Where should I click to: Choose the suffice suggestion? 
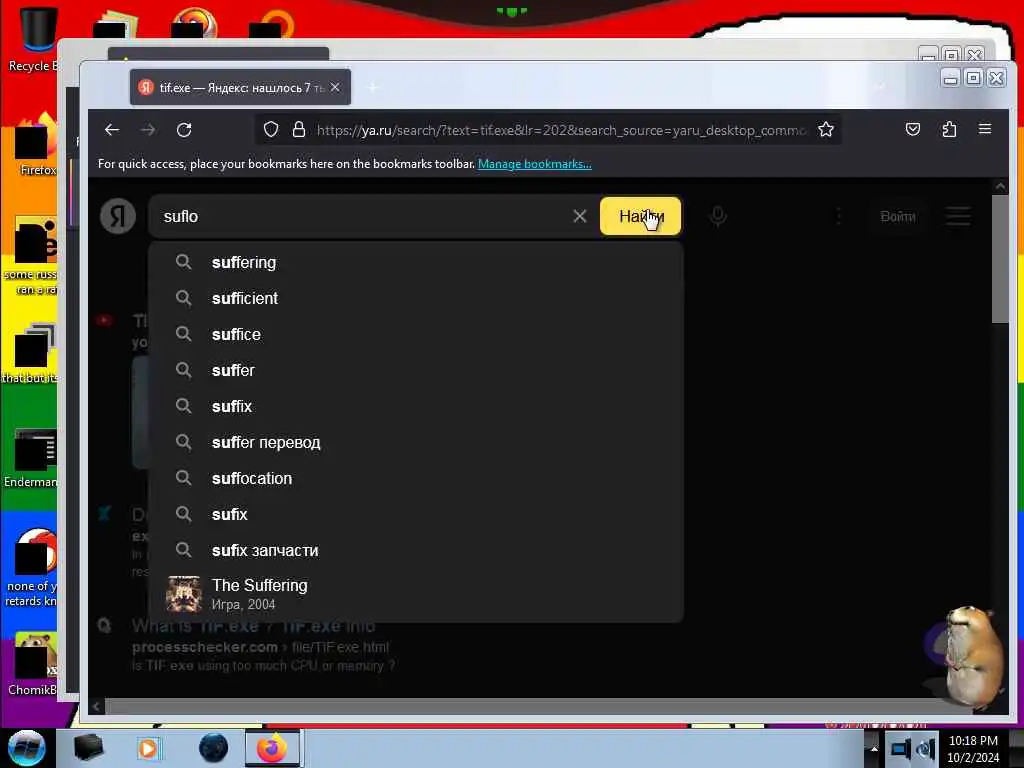(x=416, y=334)
